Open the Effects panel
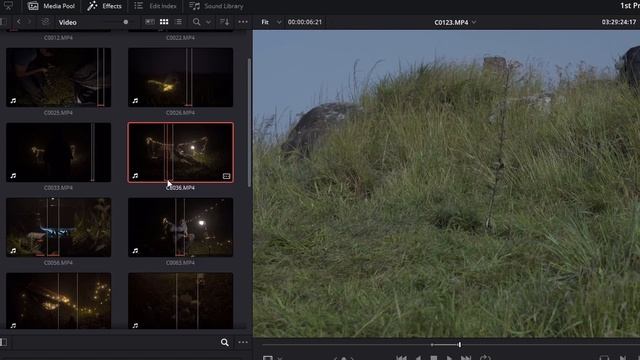This screenshot has height=360, width=640. point(104,6)
